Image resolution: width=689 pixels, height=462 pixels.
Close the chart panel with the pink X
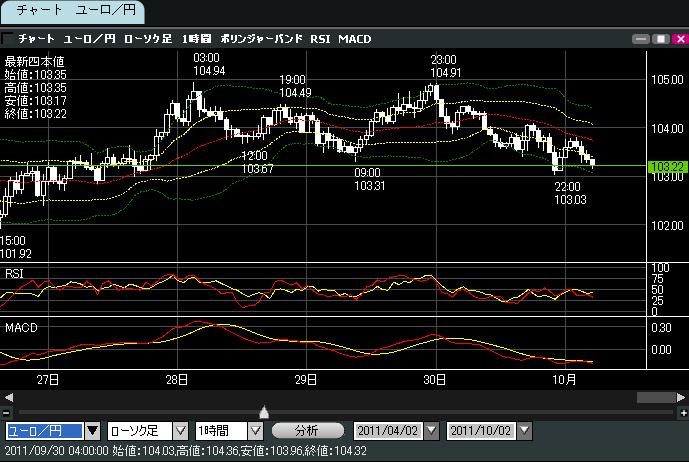[x=678, y=38]
